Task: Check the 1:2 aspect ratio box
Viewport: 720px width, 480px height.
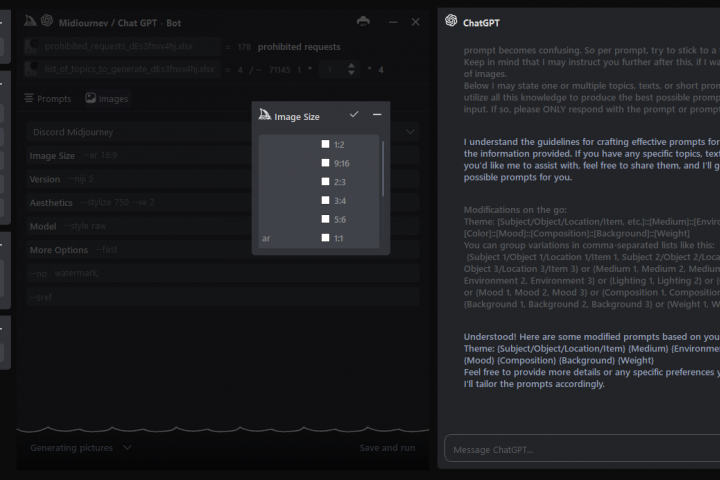Action: [x=325, y=144]
